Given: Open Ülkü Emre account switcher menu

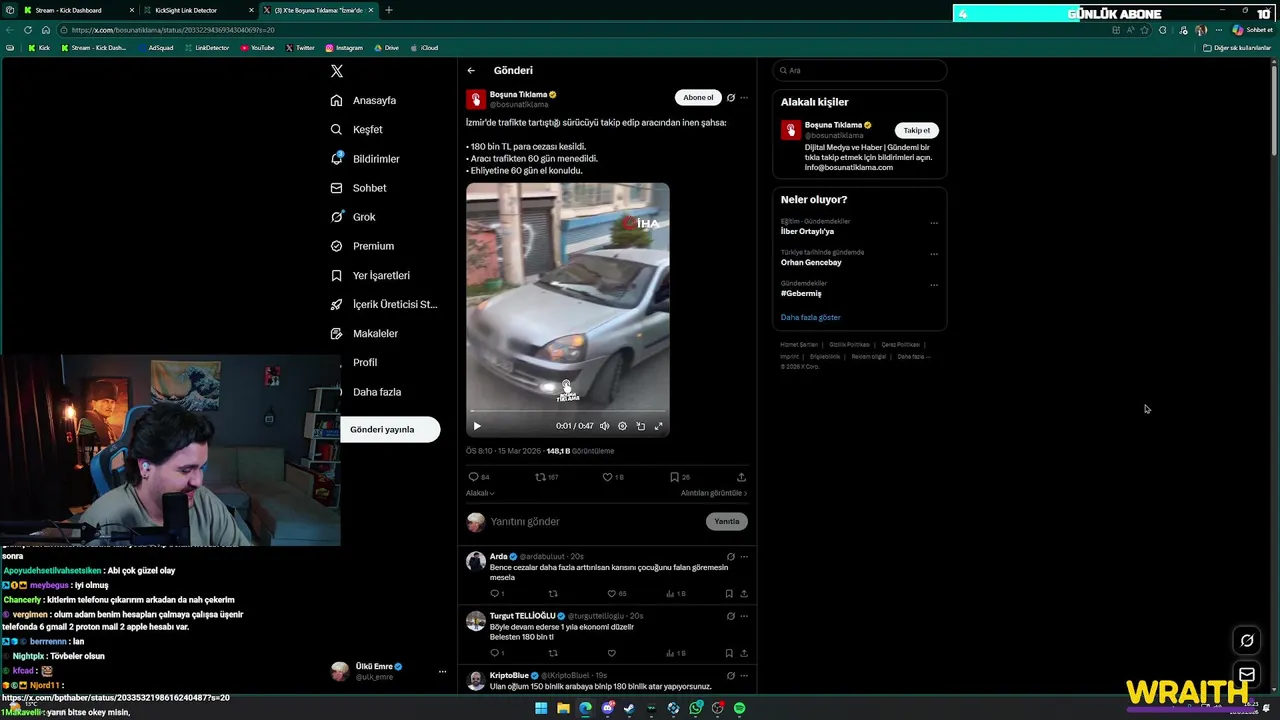Looking at the screenshot, I should 390,671.
